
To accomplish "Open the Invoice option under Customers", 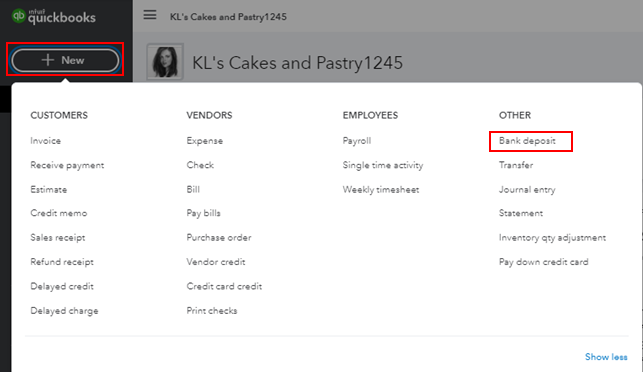I will (46, 141).
